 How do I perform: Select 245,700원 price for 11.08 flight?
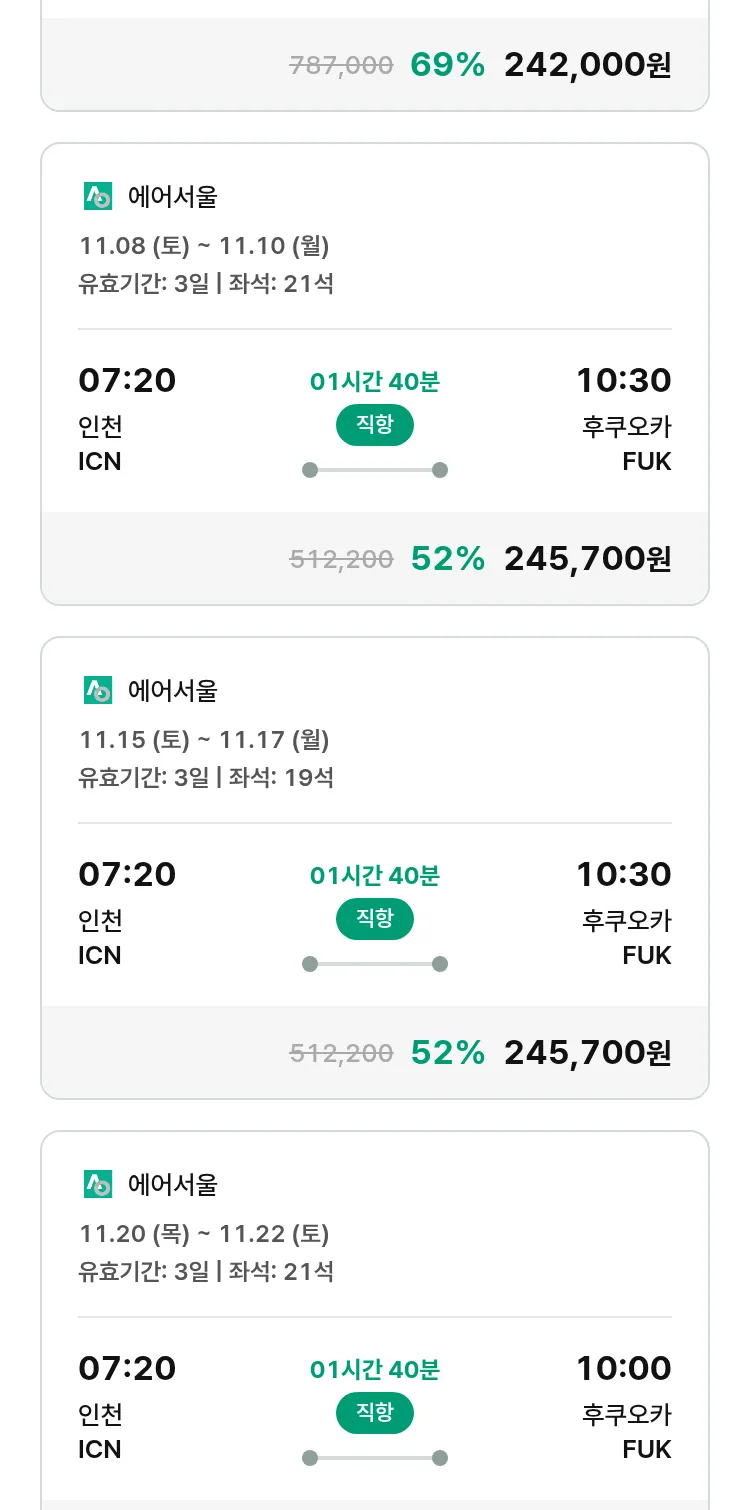(x=587, y=558)
